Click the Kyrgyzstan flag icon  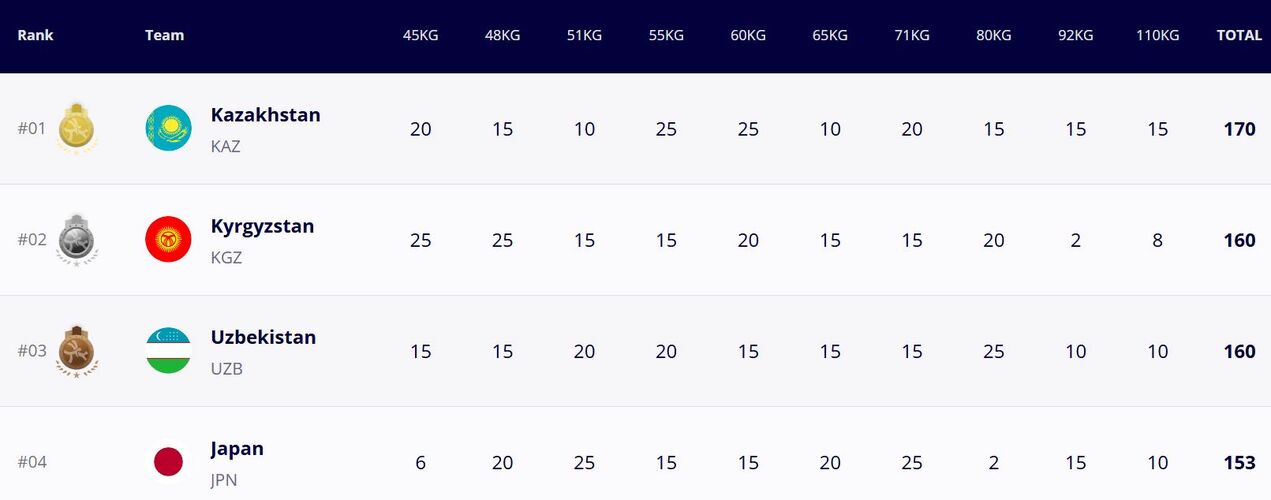pyautogui.click(x=168, y=240)
